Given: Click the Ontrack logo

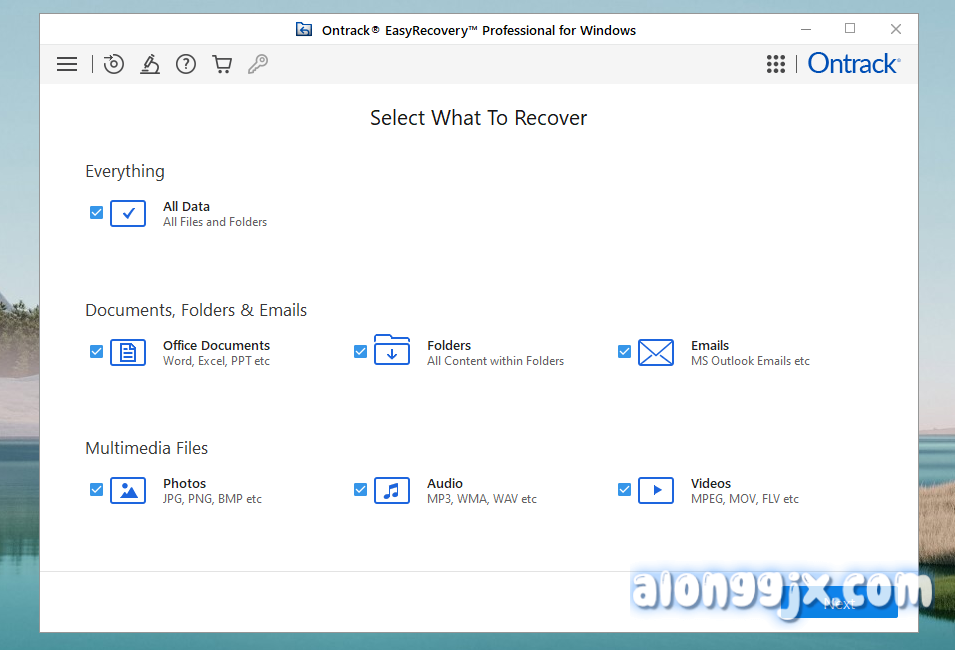Looking at the screenshot, I should (853, 64).
